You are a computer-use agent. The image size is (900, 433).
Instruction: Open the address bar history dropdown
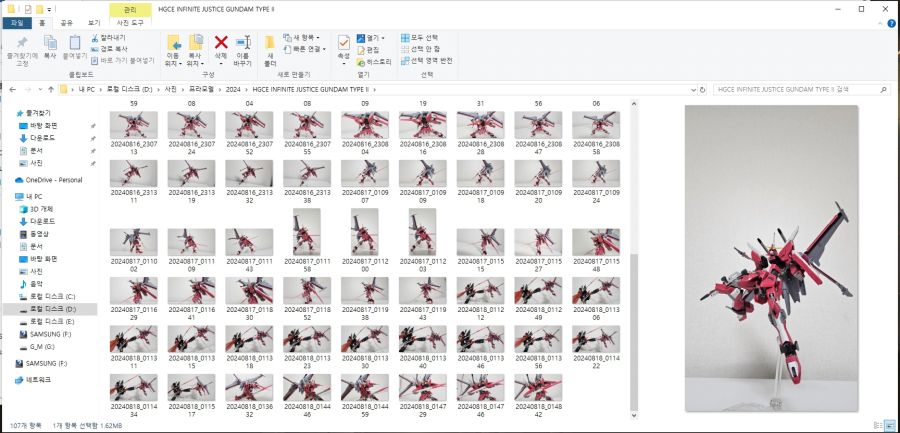tap(693, 90)
